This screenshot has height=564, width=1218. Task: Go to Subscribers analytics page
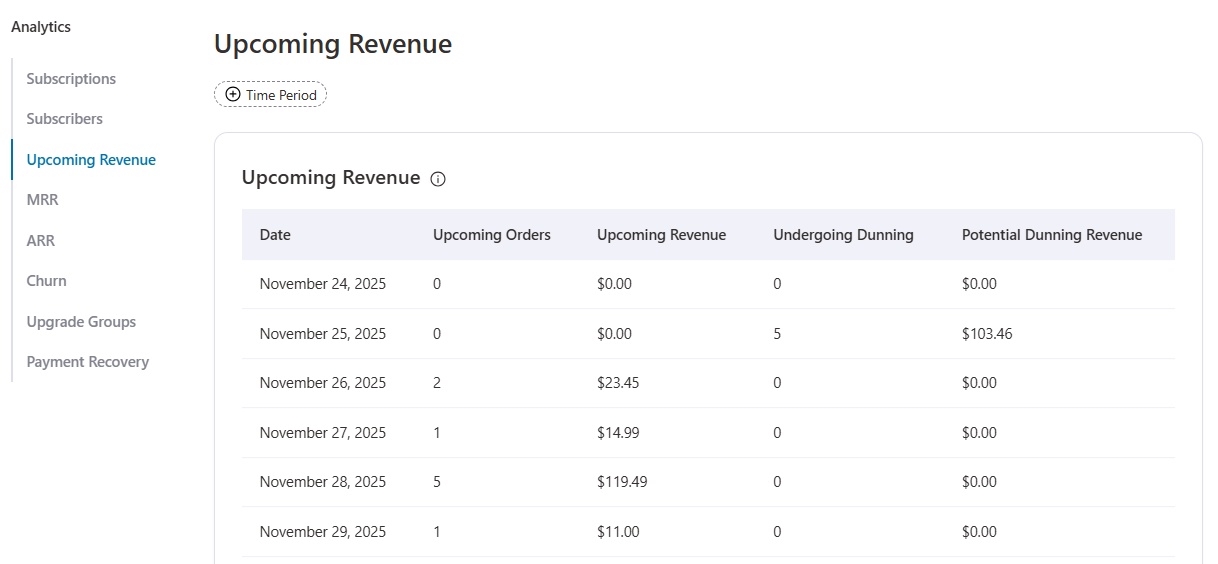click(x=65, y=119)
